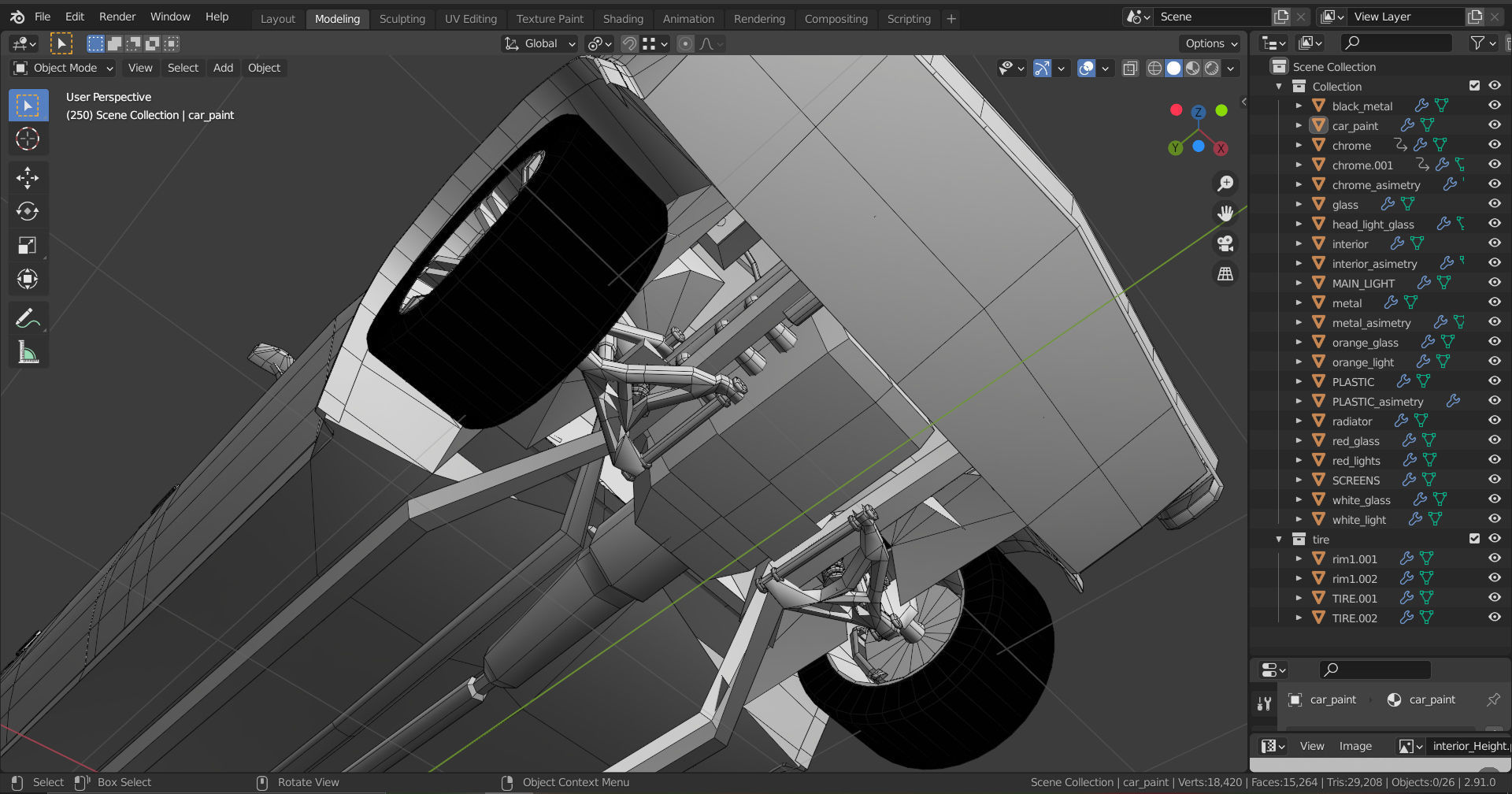The height and width of the screenshot is (794, 1512).
Task: Switch to wireframe viewport shading
Action: [x=1154, y=68]
